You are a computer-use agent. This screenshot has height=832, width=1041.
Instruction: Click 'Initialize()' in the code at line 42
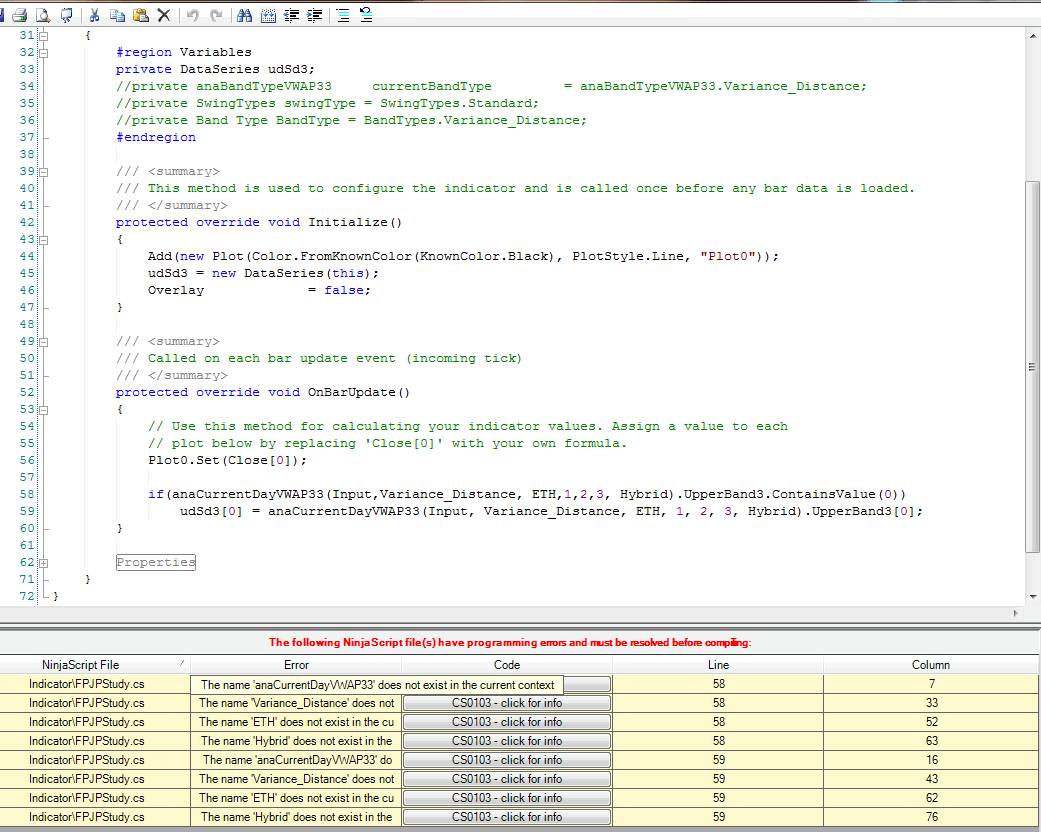click(x=355, y=222)
